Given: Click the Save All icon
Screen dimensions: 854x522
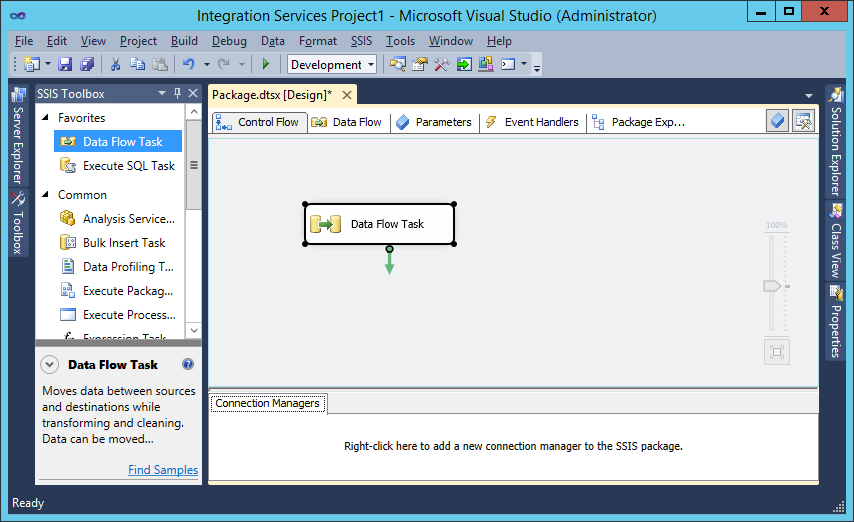Looking at the screenshot, I should click(87, 64).
